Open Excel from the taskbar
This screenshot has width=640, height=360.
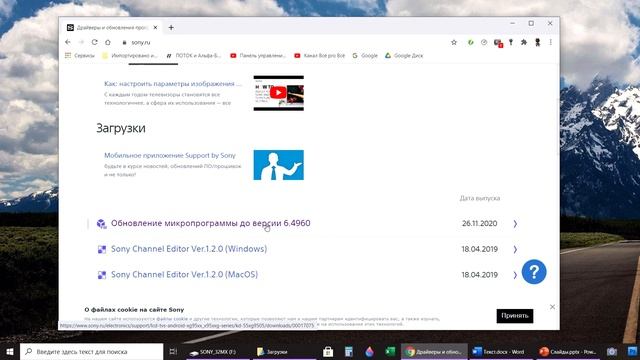tap(390, 352)
